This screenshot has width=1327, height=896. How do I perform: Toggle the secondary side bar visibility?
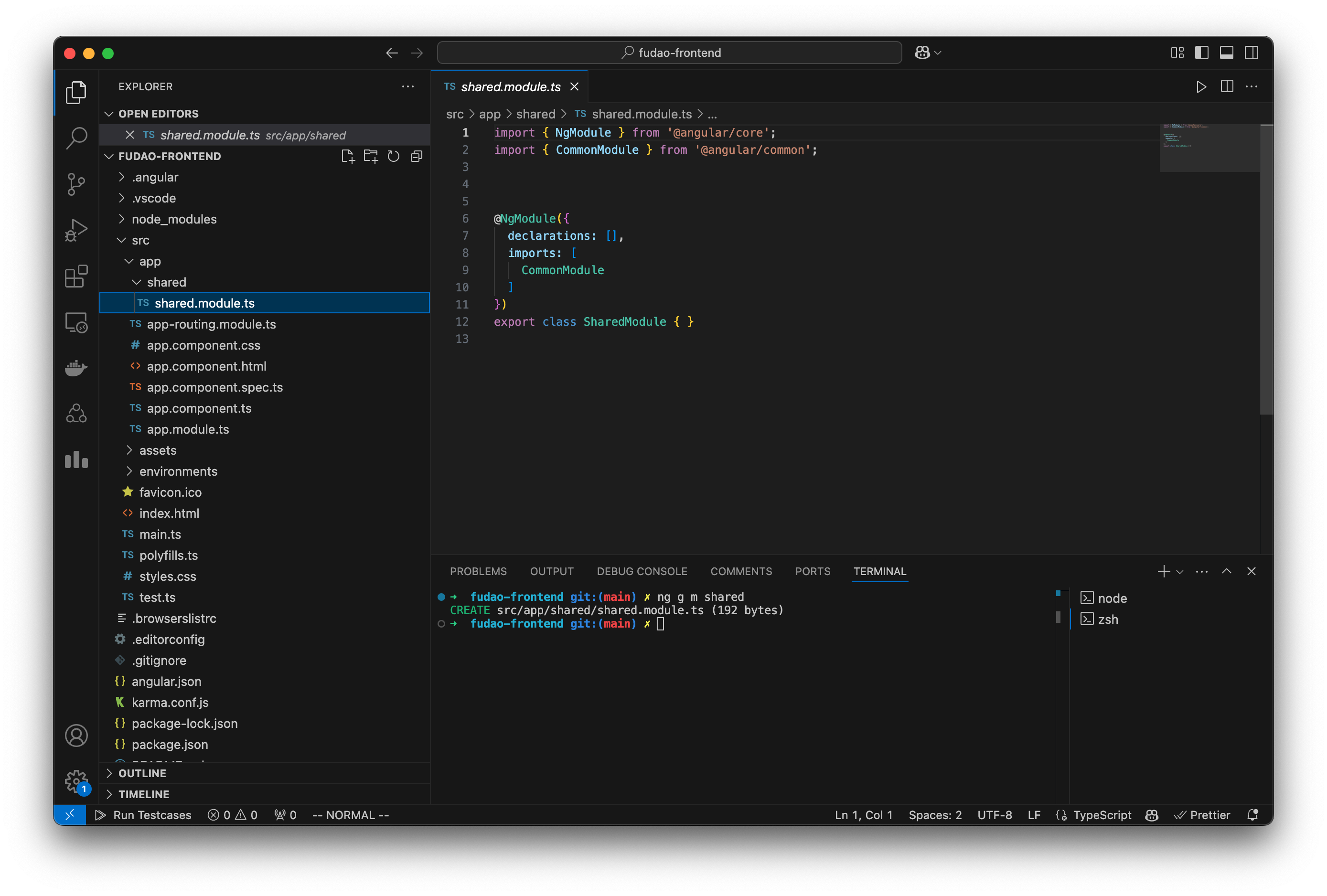coord(1251,53)
